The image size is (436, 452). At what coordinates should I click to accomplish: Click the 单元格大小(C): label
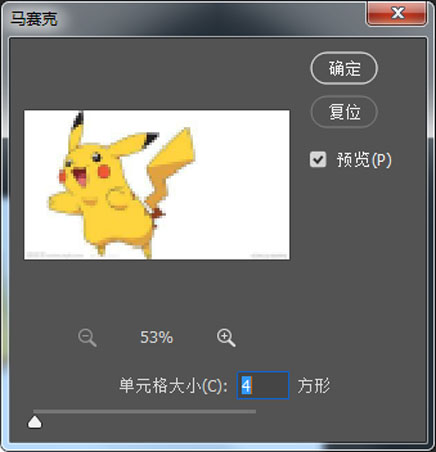(173, 386)
